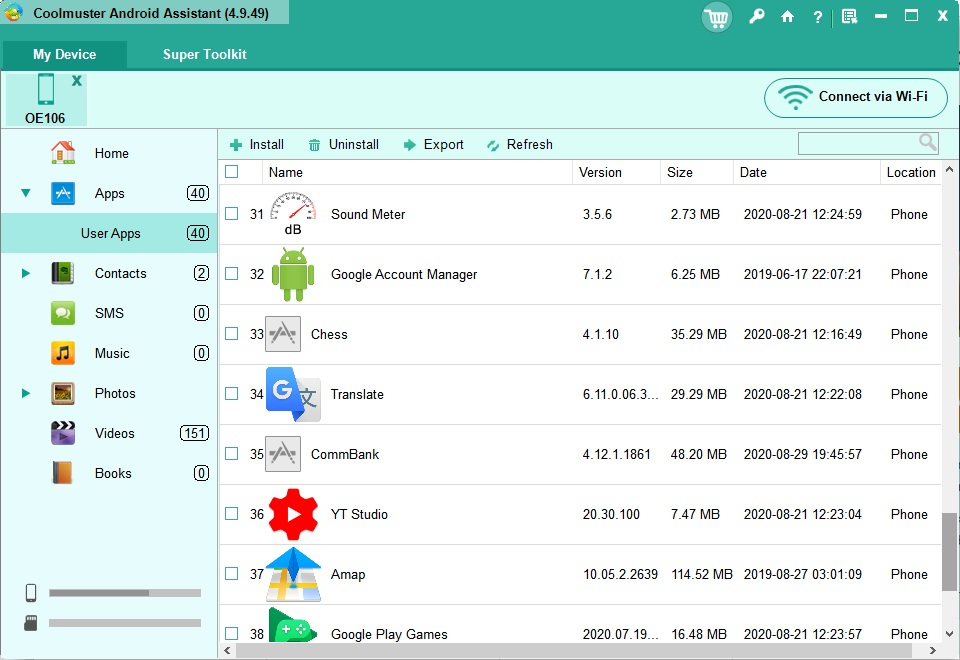This screenshot has height=660, width=960.
Task: Sort by the Name column header
Action: point(417,172)
